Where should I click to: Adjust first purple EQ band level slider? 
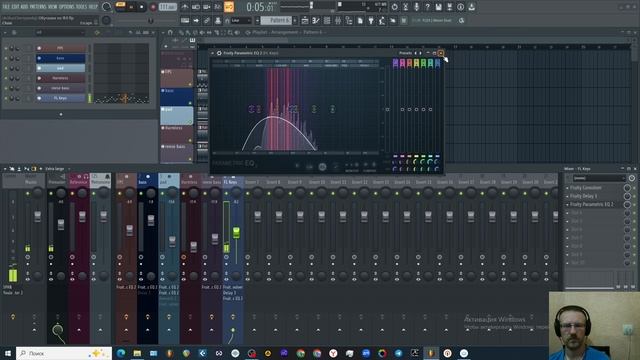pos(395,109)
